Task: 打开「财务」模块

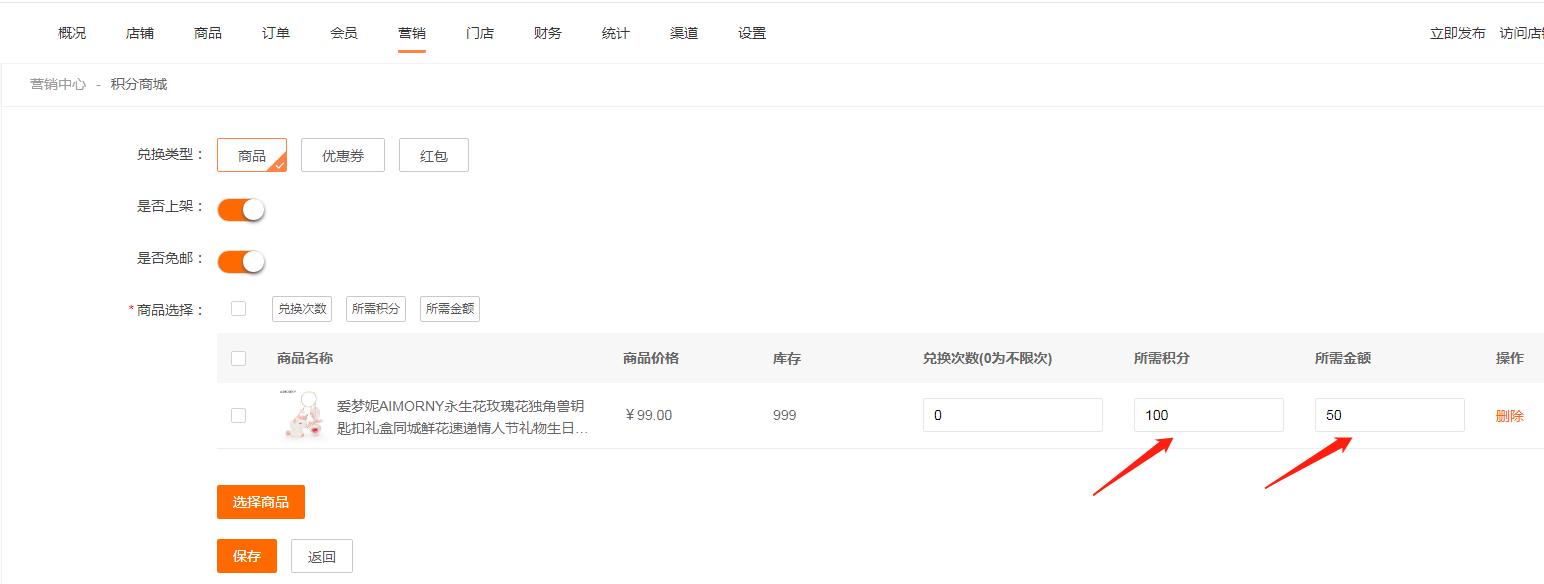Action: click(x=547, y=32)
